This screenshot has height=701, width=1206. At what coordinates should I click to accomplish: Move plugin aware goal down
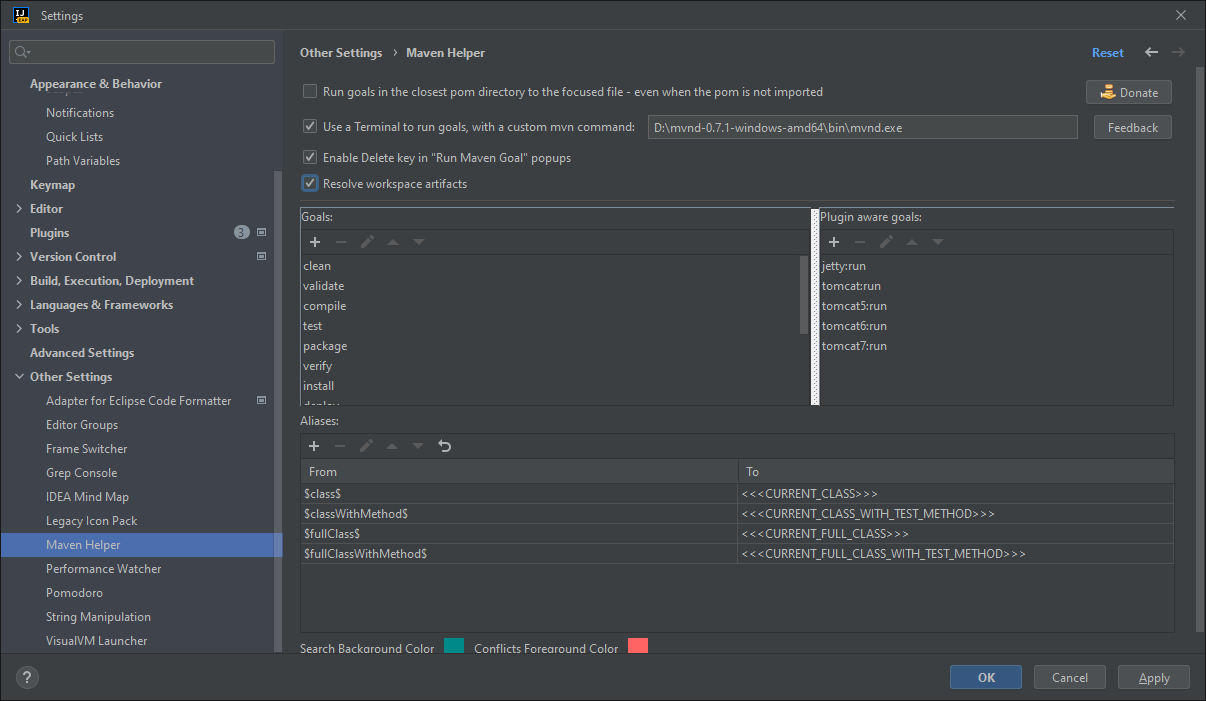coord(938,242)
